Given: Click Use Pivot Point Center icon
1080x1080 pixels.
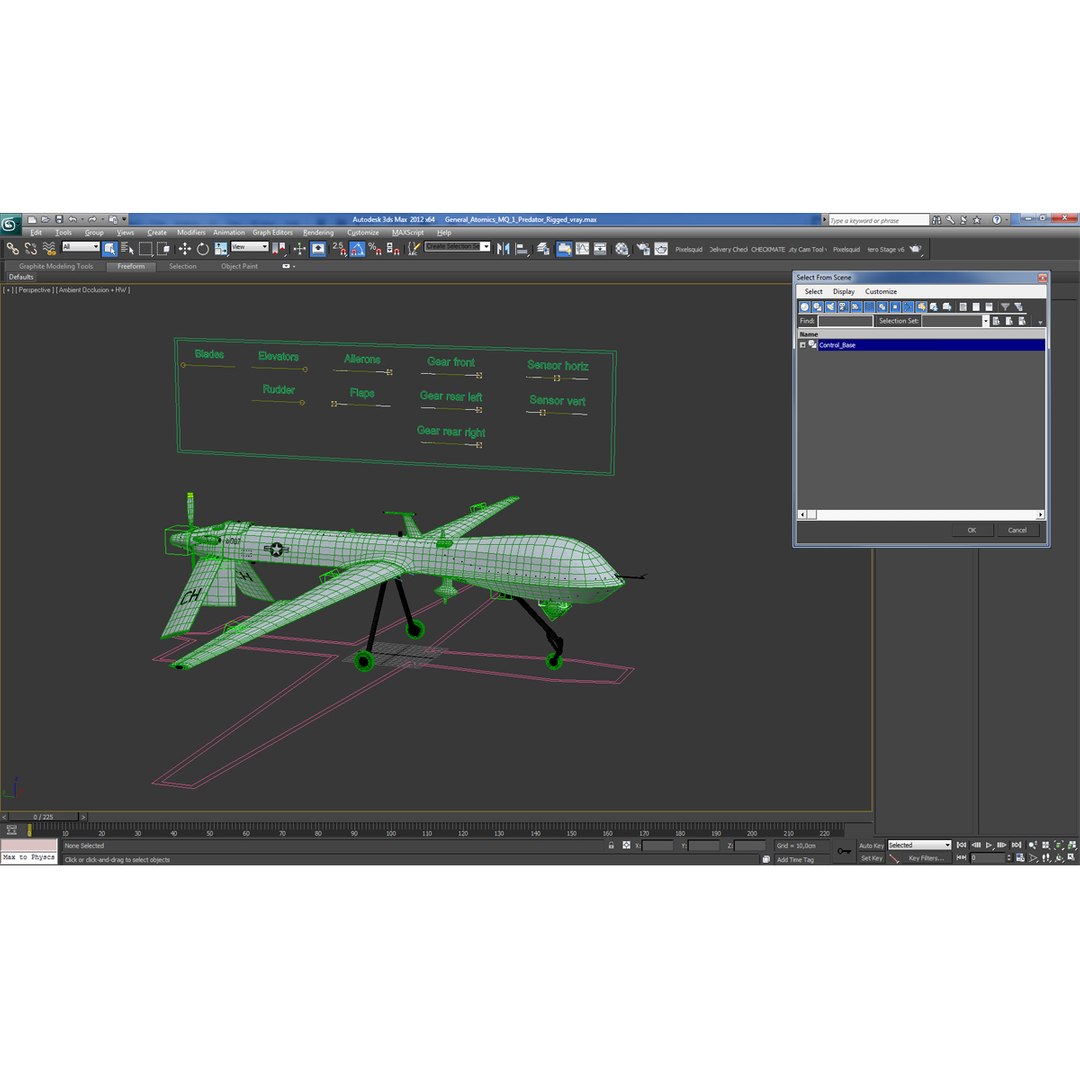Looking at the screenshot, I should click(278, 249).
